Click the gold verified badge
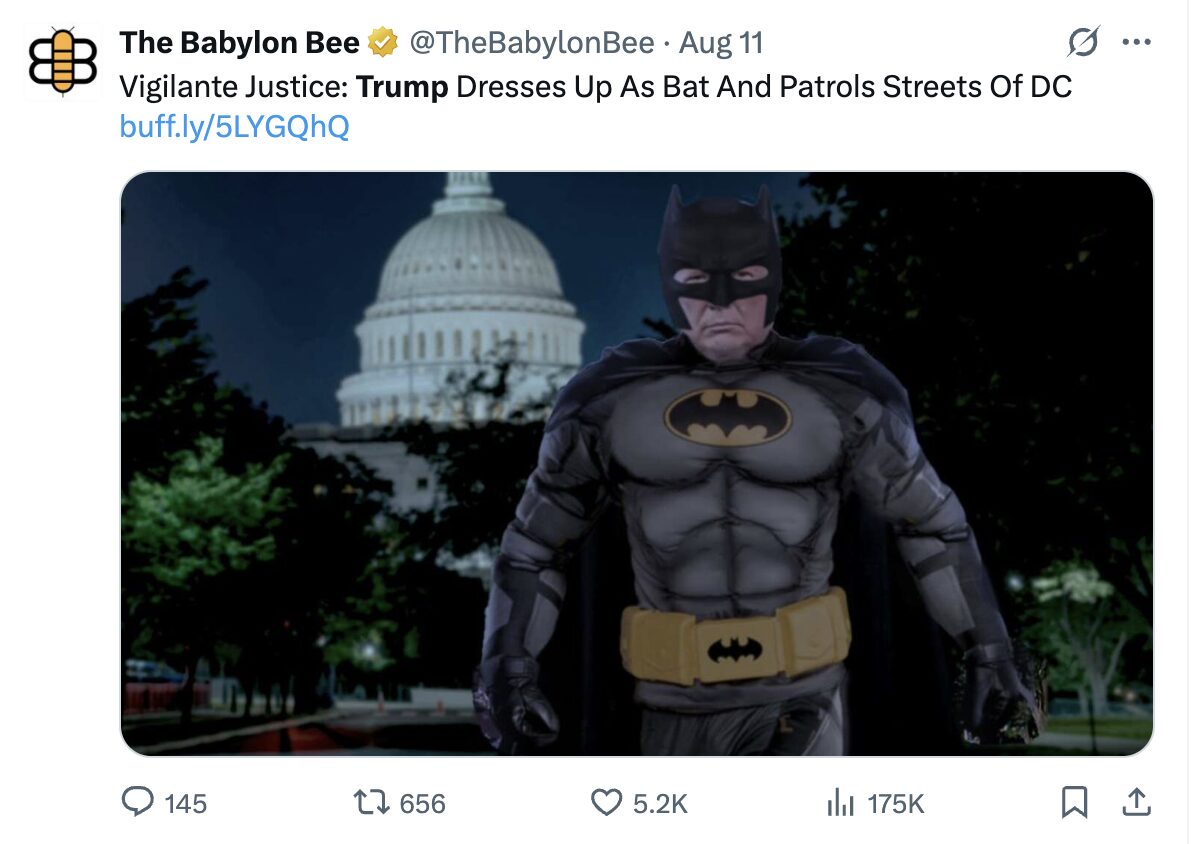 click(381, 43)
